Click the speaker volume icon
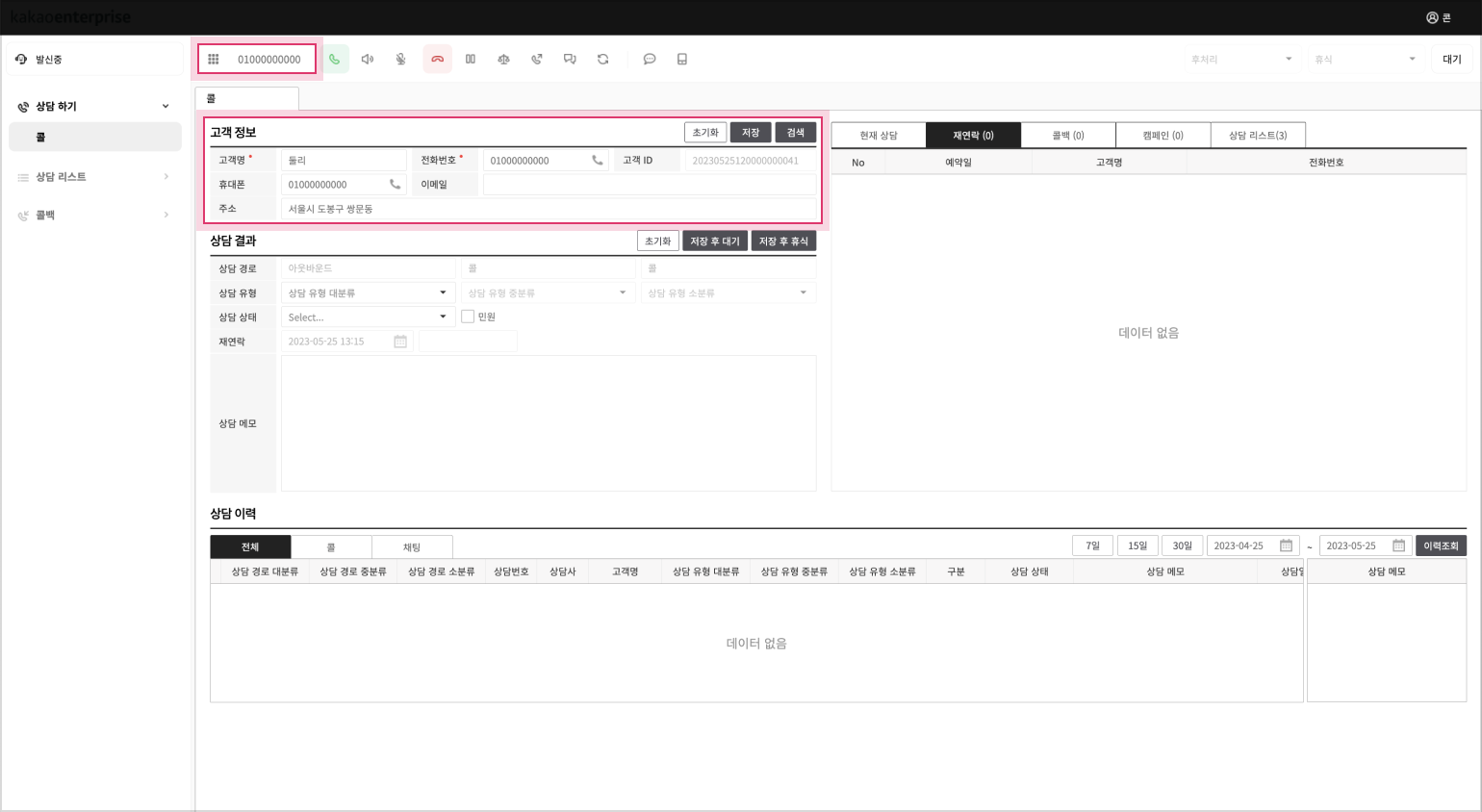The width and height of the screenshot is (1482, 812). pos(368,60)
